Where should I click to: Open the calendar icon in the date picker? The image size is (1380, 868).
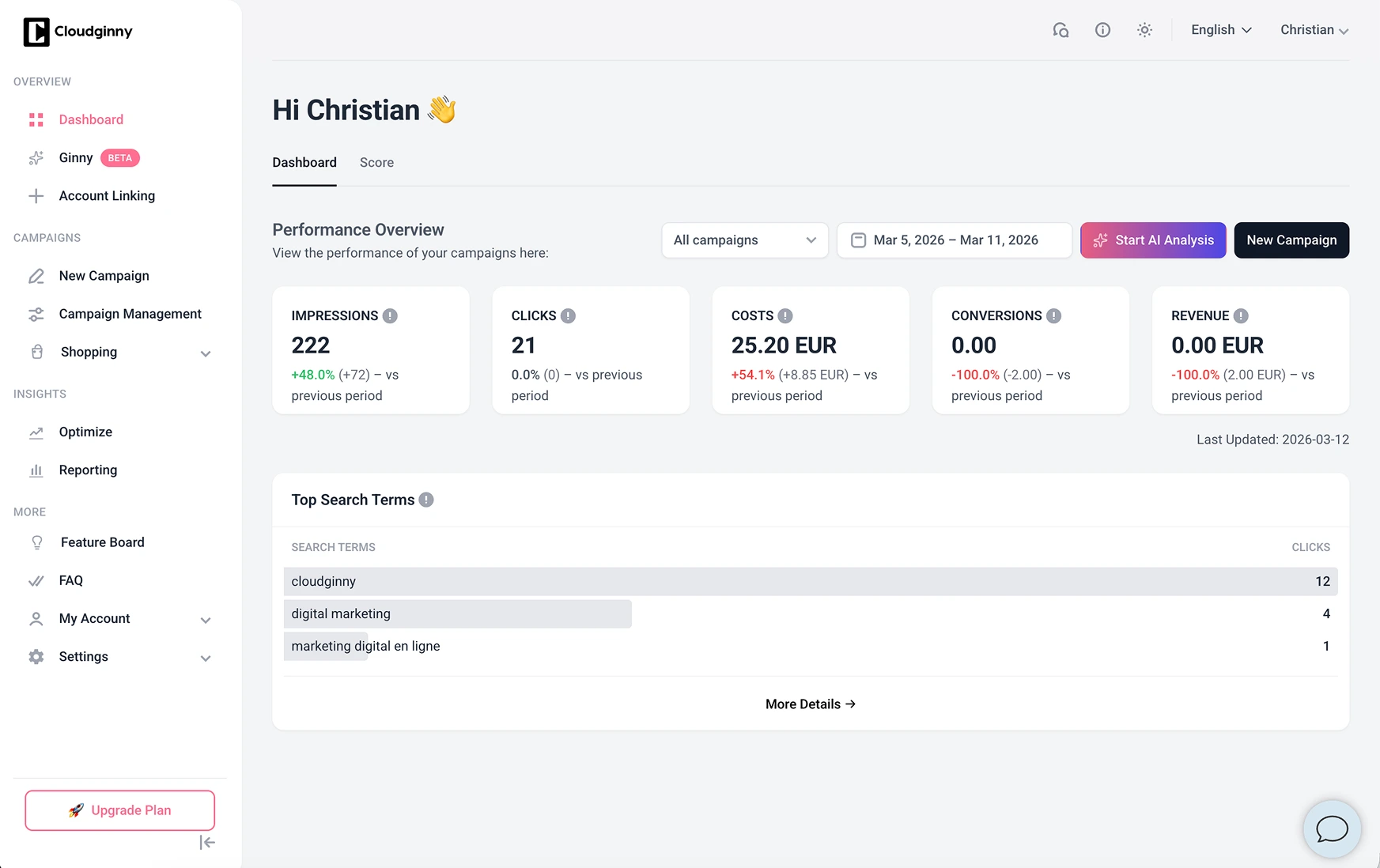[858, 240]
